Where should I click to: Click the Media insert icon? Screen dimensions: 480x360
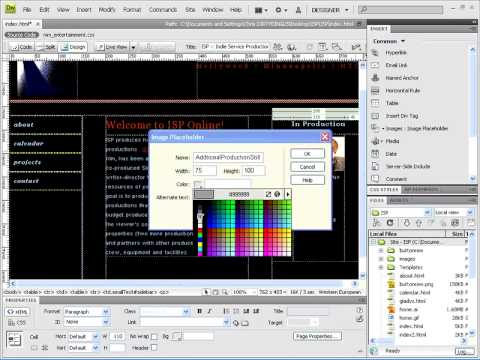click(375, 141)
